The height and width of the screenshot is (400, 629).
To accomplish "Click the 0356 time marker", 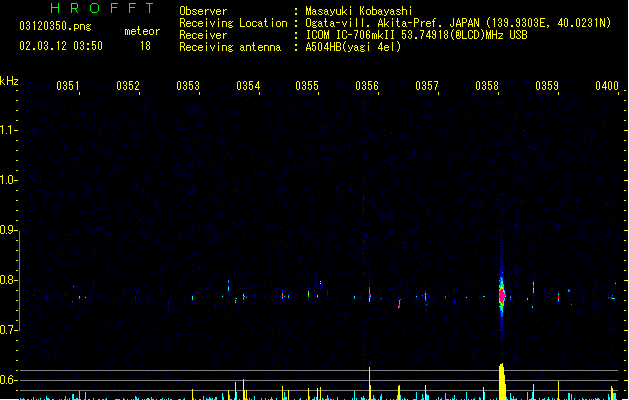I will click(367, 86).
